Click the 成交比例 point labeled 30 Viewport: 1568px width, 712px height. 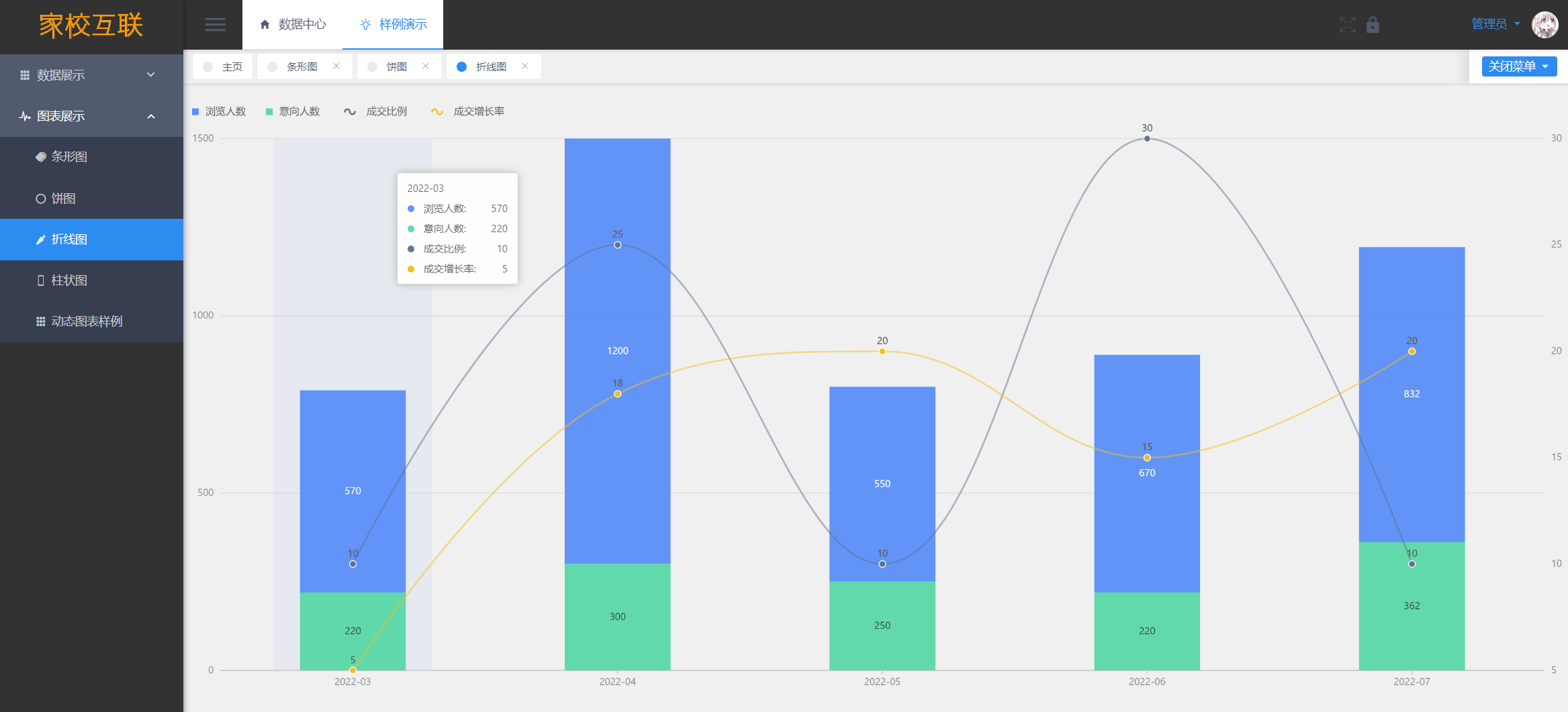pyautogui.click(x=1147, y=138)
